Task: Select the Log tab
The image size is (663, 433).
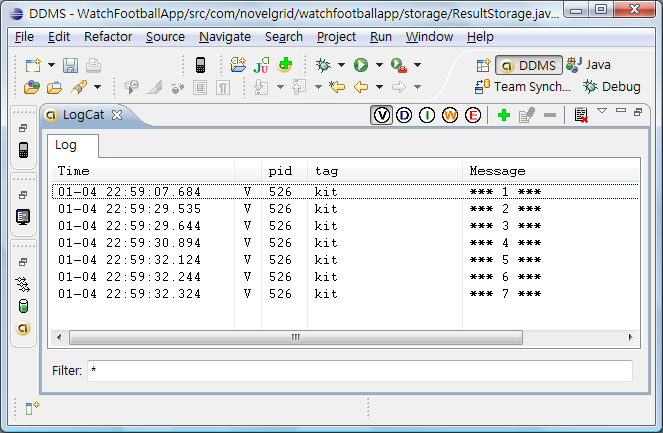Action: coord(66,146)
